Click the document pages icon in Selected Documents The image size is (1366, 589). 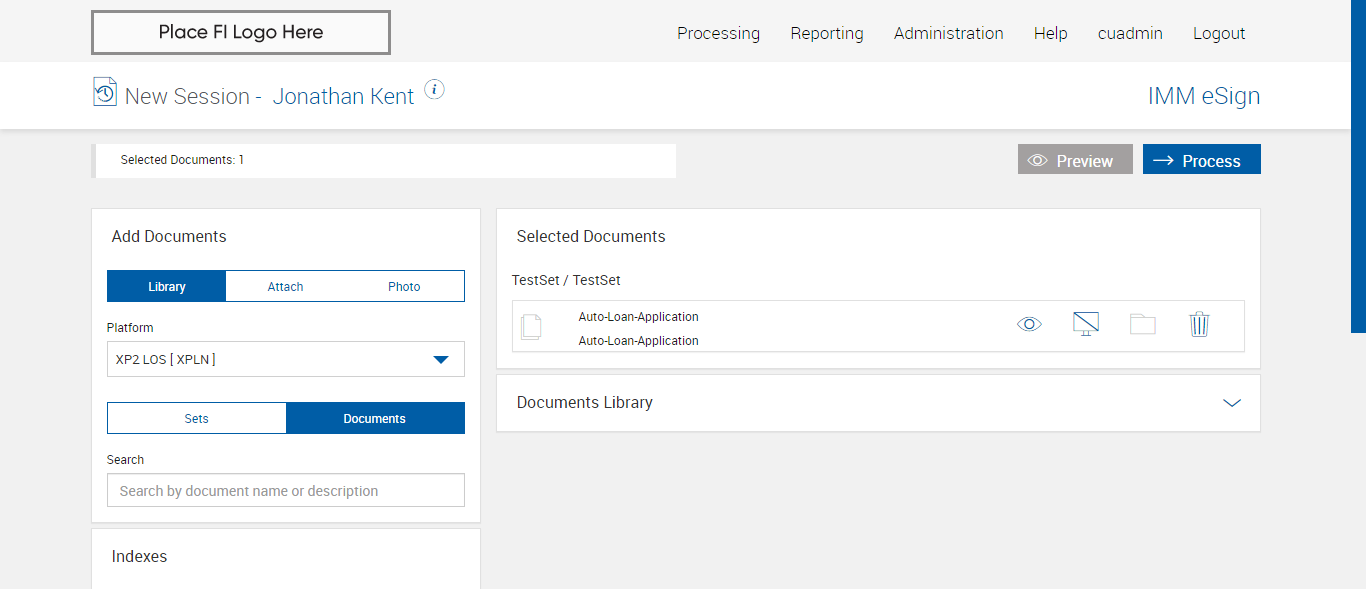531,326
